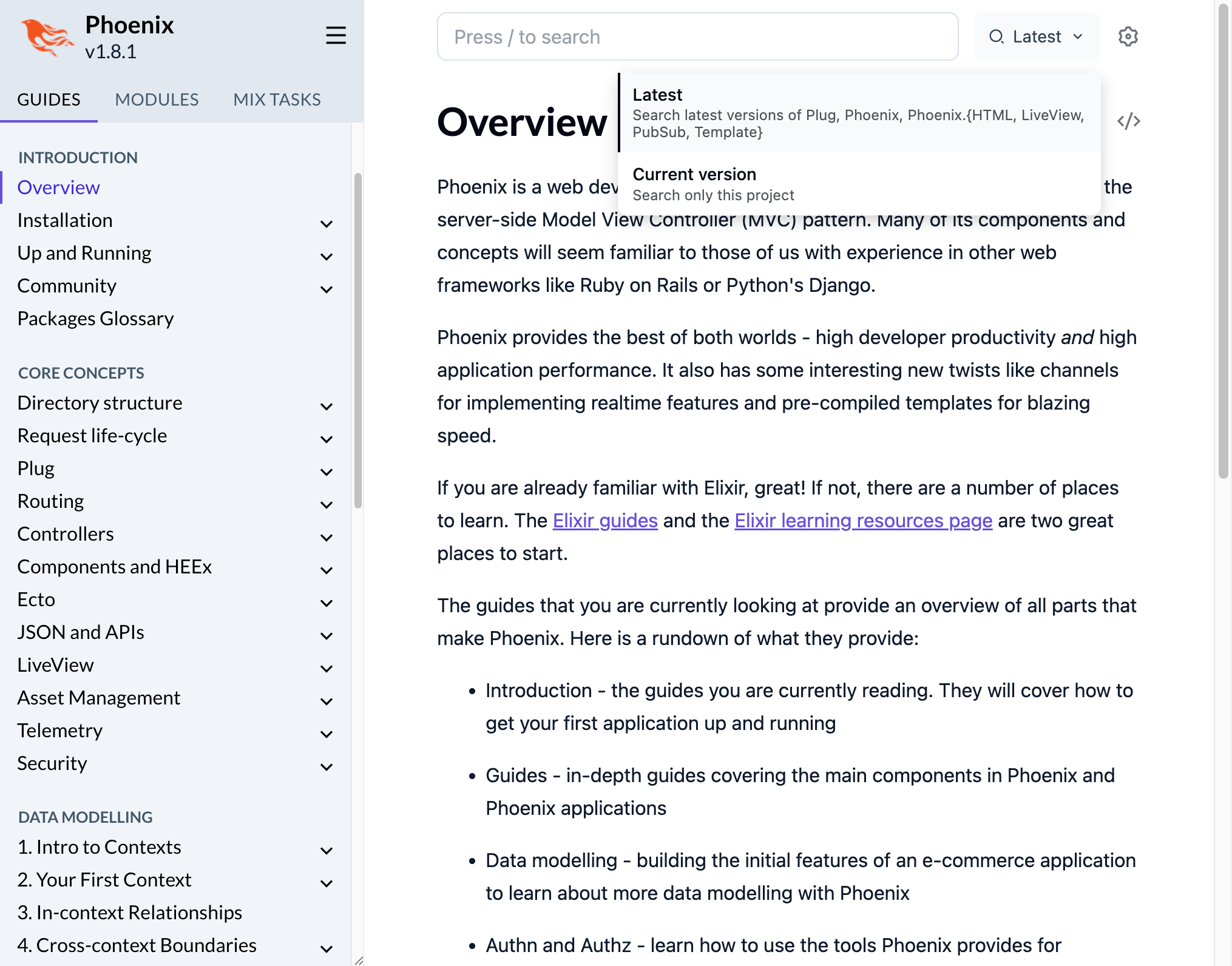Screen dimensions: 1232x966
Task: Select the GUIDES tab
Action: coord(49,99)
